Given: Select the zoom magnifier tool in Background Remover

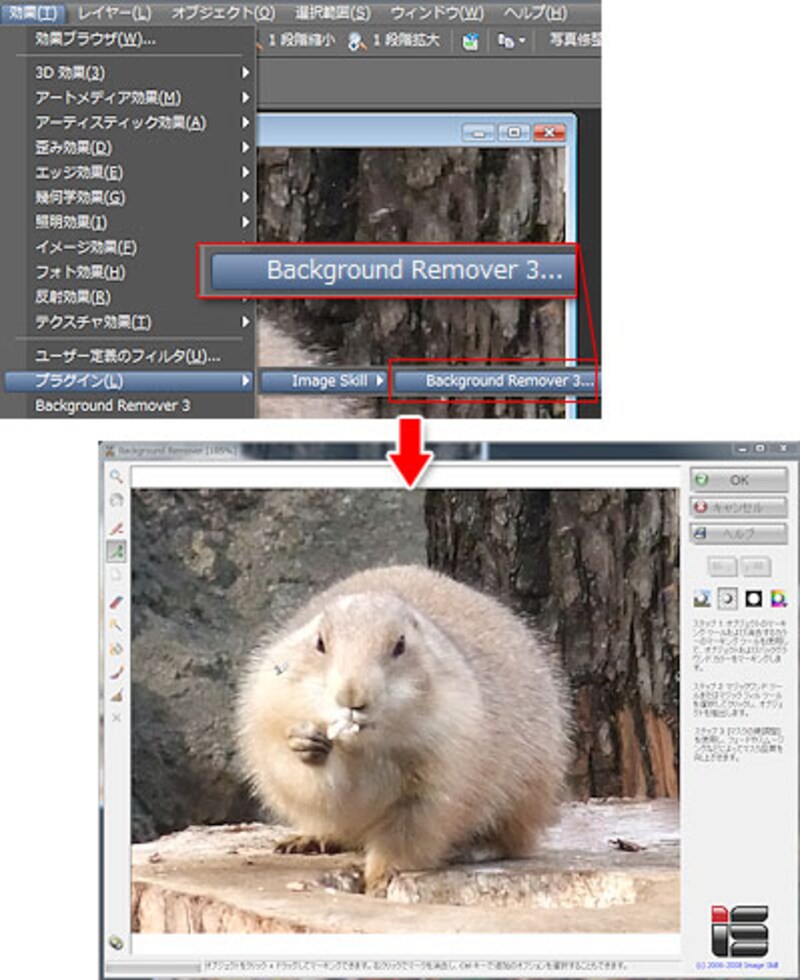Looking at the screenshot, I should click(116, 477).
